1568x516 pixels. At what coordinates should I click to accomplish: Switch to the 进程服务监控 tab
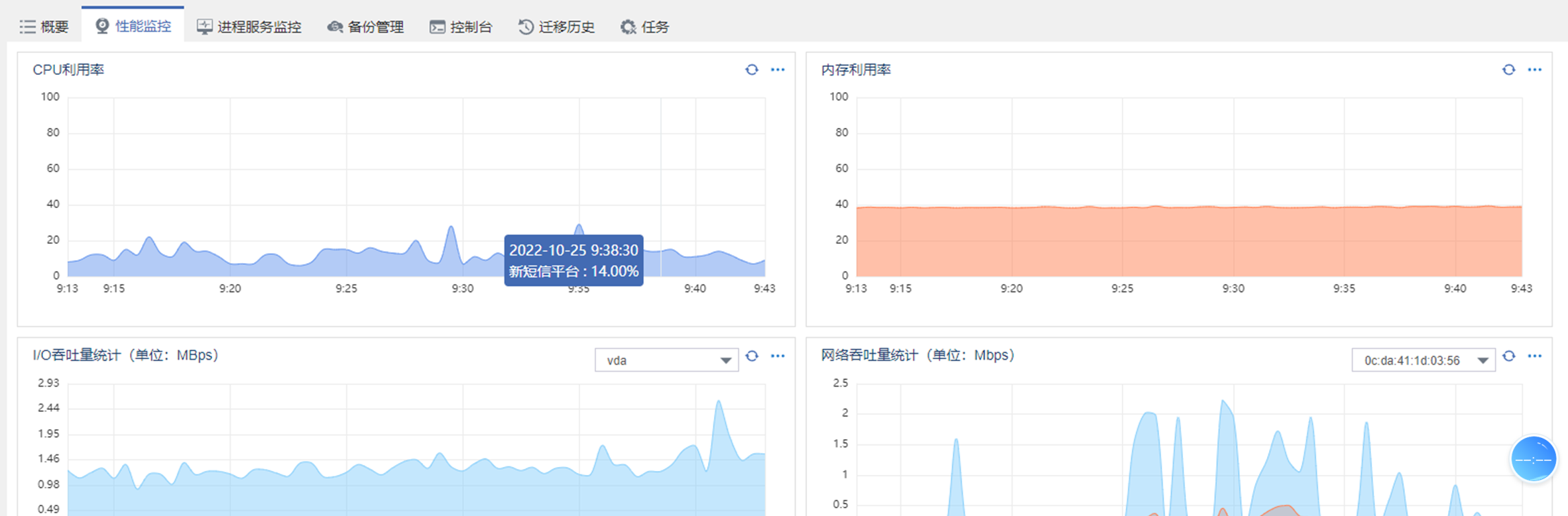click(249, 26)
